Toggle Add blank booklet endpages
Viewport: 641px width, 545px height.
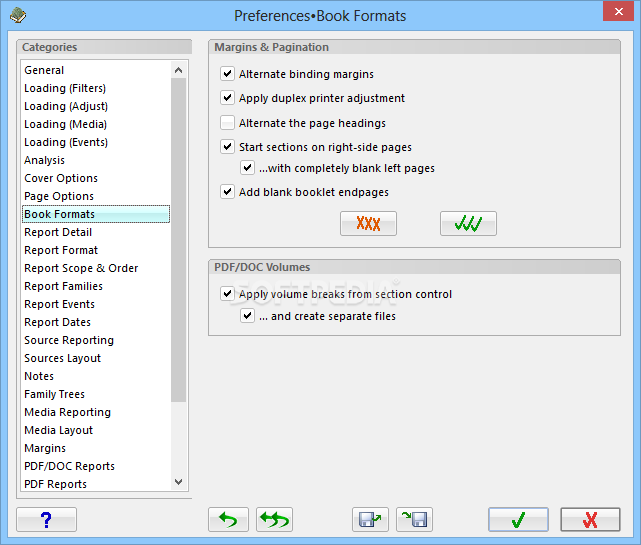click(x=227, y=191)
